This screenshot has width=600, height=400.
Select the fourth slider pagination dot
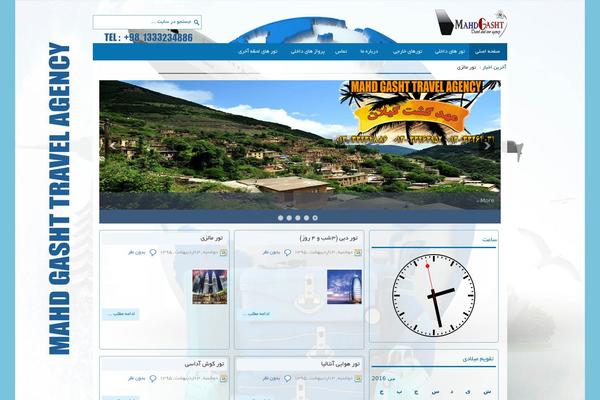(307, 218)
